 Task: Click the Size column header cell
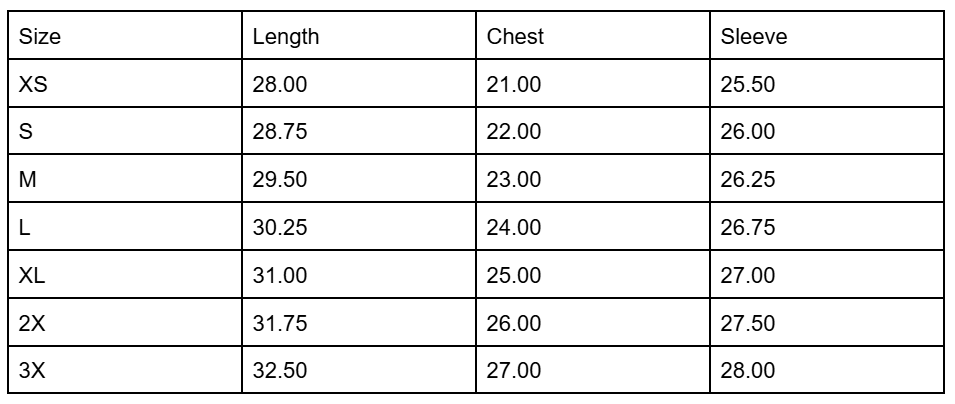[125, 35]
